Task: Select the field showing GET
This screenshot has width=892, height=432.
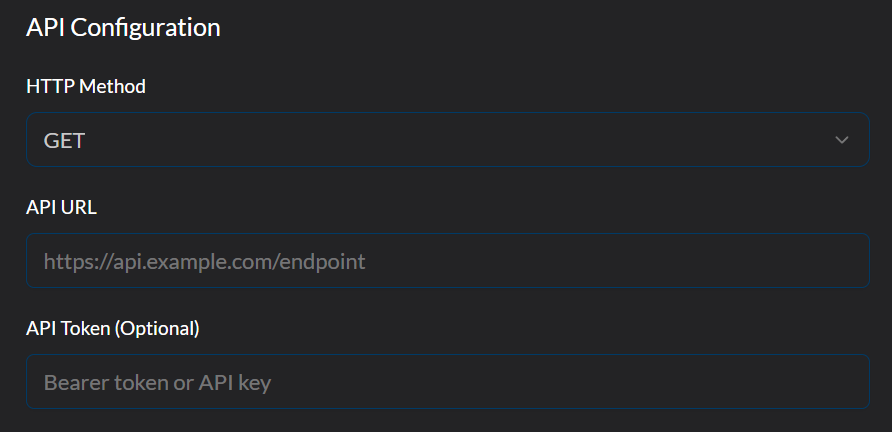Action: (x=447, y=140)
